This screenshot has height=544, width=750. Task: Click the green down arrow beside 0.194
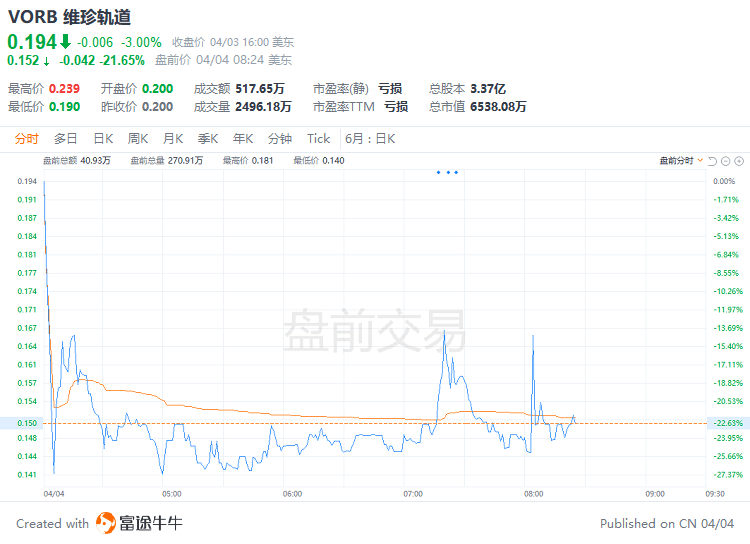click(65, 42)
